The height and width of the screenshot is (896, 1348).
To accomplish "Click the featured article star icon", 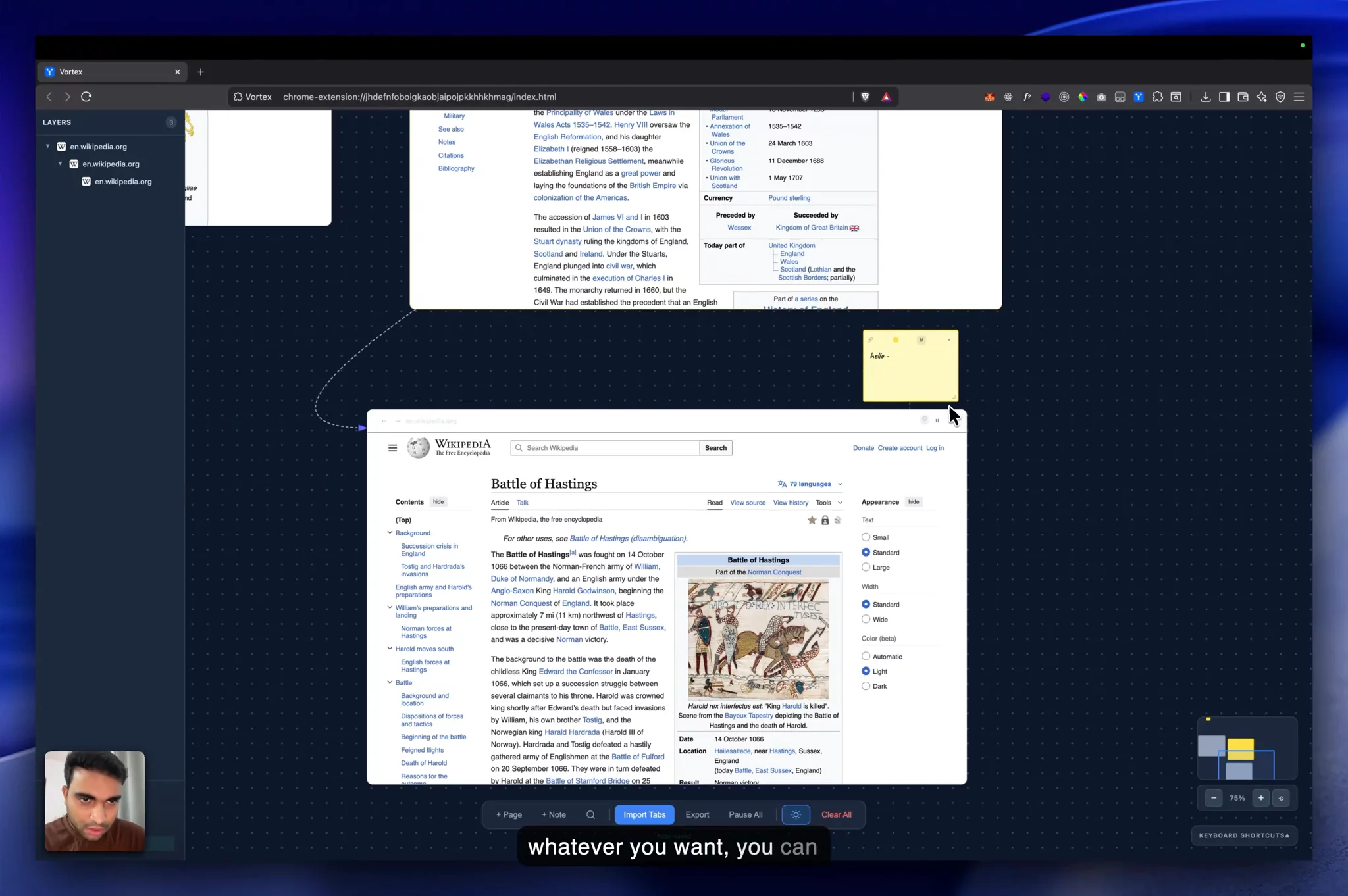I will [812, 520].
